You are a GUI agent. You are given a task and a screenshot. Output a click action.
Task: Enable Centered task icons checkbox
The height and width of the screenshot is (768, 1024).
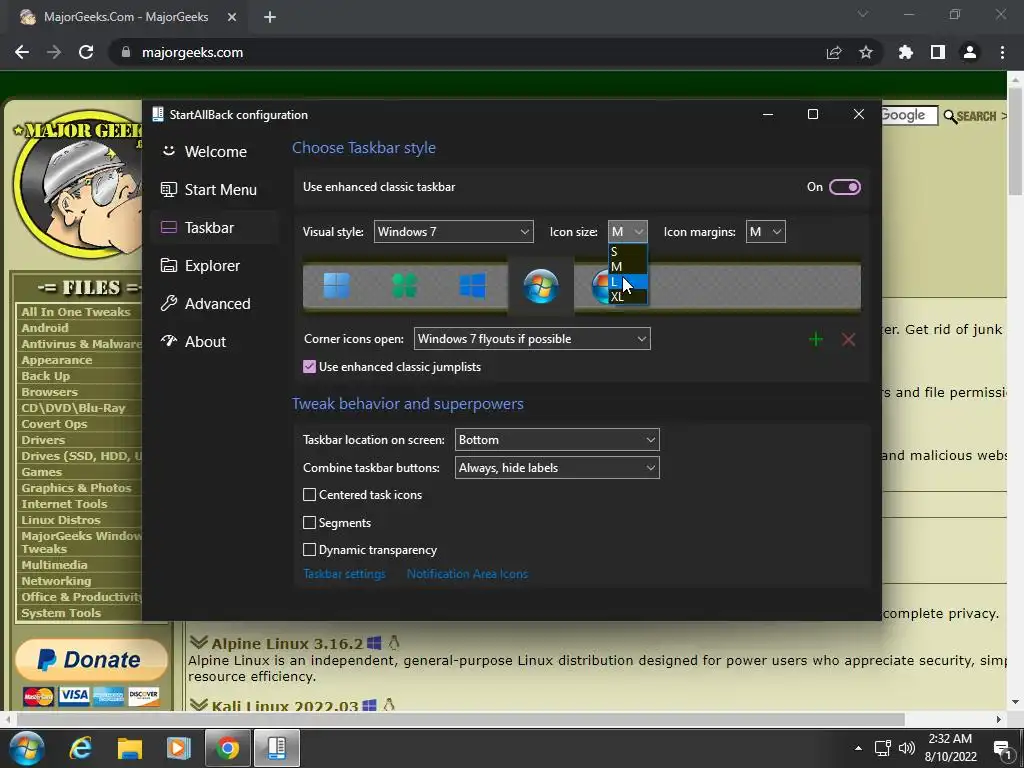pyautogui.click(x=310, y=494)
